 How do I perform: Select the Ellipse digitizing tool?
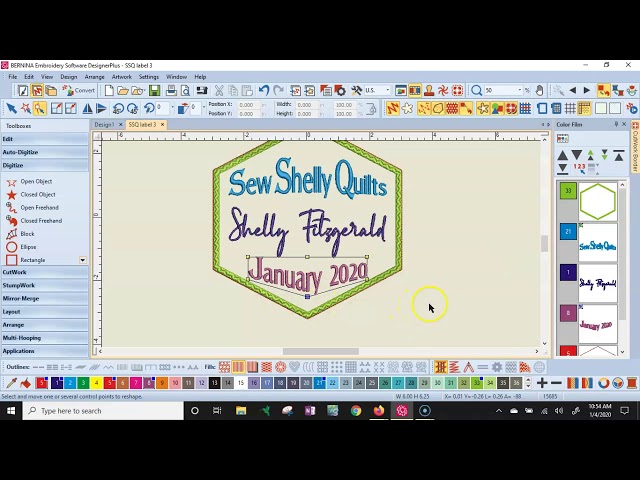pos(11,247)
